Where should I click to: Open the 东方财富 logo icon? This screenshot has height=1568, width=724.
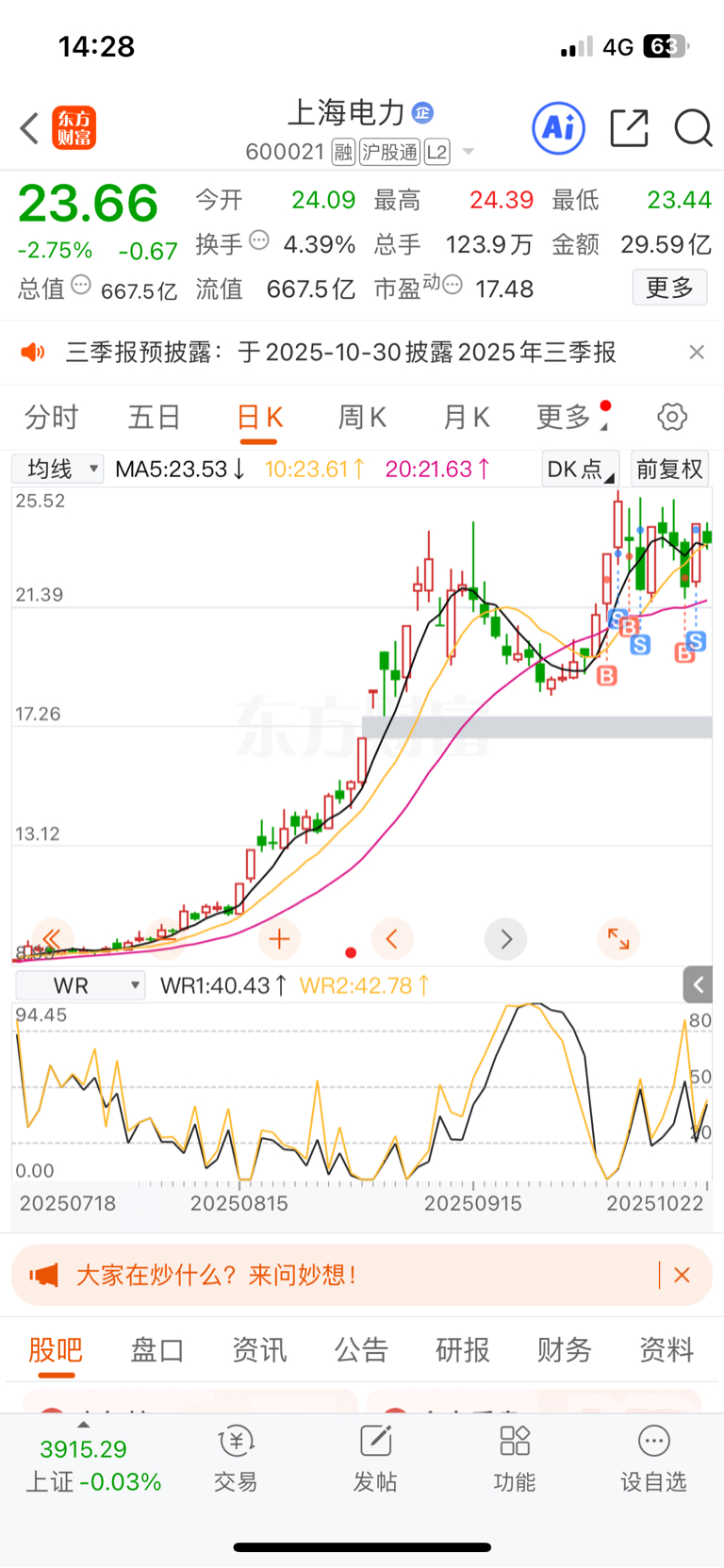[74, 128]
